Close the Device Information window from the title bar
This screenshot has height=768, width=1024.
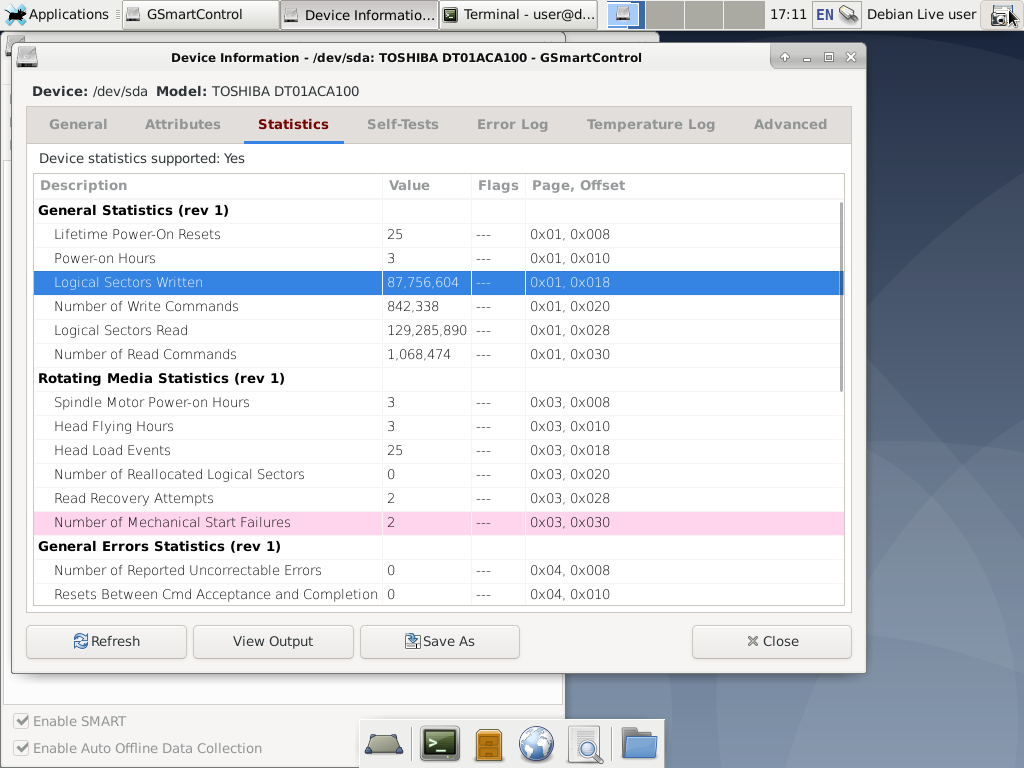coord(851,57)
